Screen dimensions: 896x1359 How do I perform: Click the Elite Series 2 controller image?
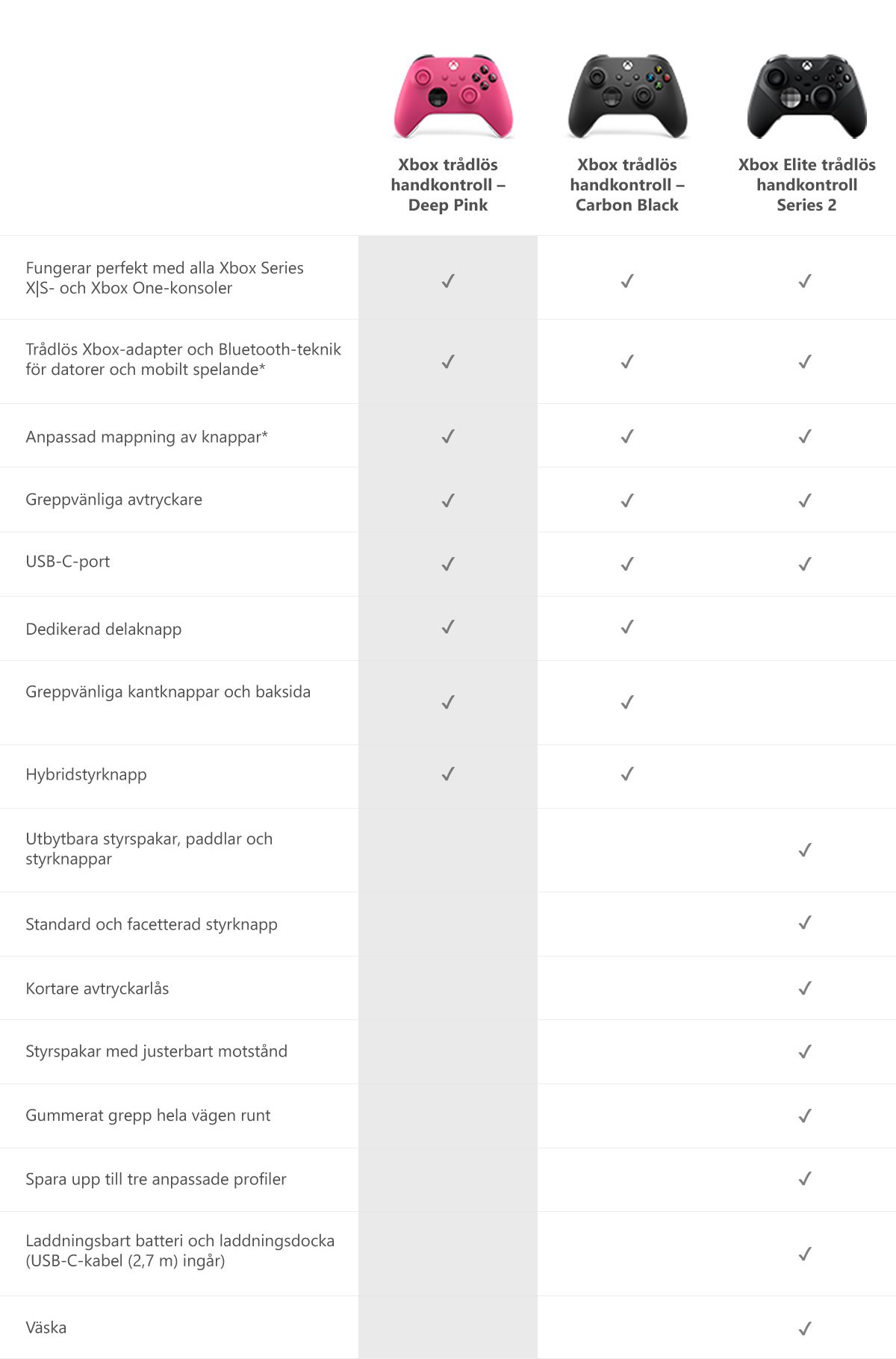pyautogui.click(x=806, y=96)
